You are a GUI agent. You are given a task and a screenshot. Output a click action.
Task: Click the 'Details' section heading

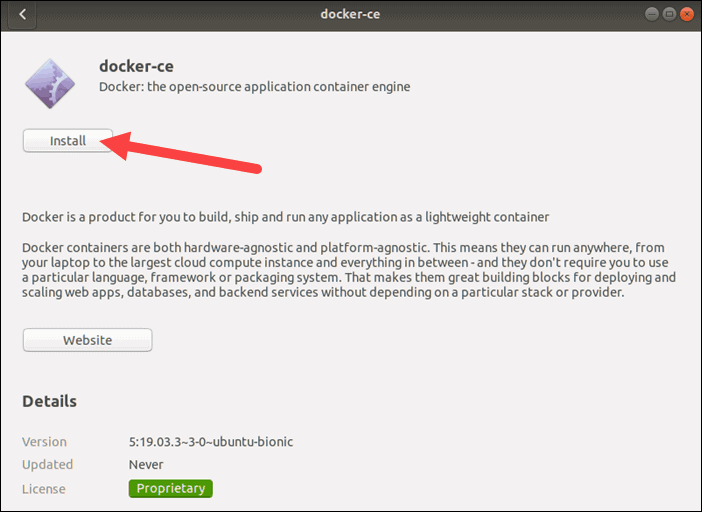point(49,401)
